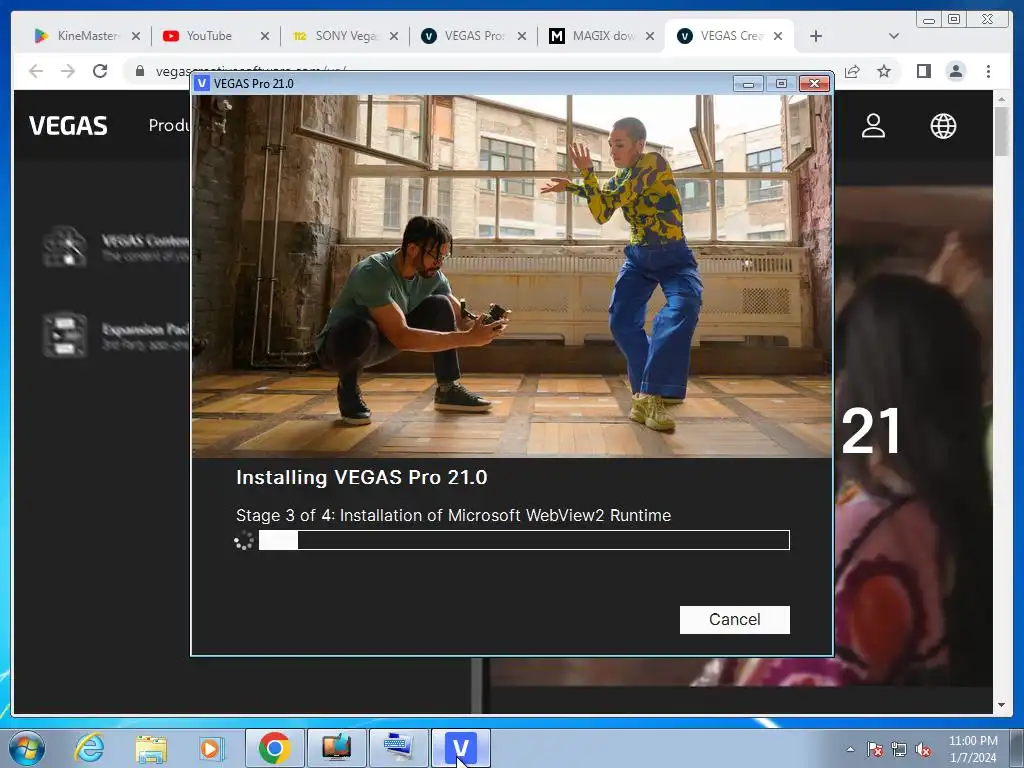Open the MAGIX download browser tab
This screenshot has width=1024, height=768.
coord(601,36)
